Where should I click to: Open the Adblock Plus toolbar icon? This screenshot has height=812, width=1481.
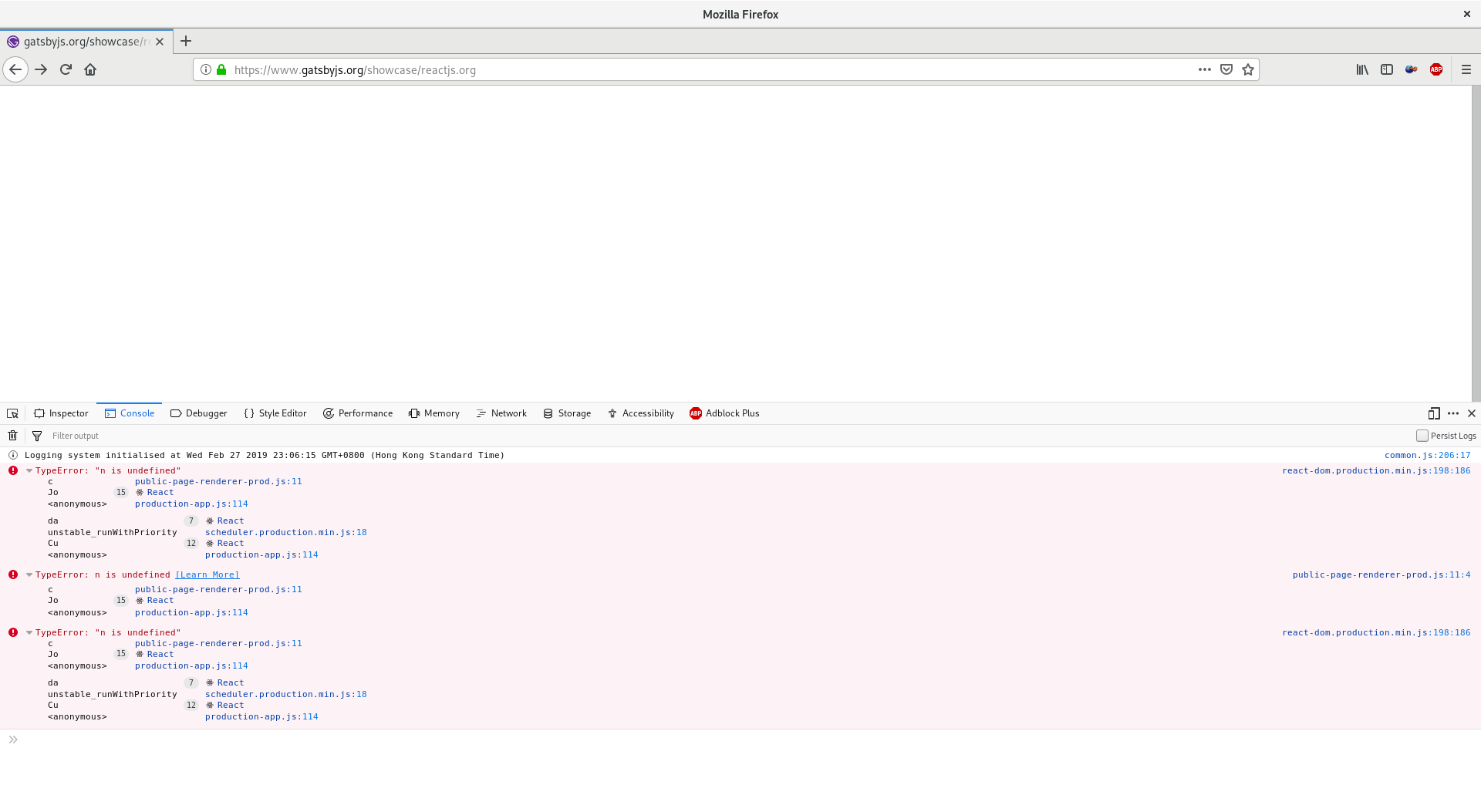1436,69
